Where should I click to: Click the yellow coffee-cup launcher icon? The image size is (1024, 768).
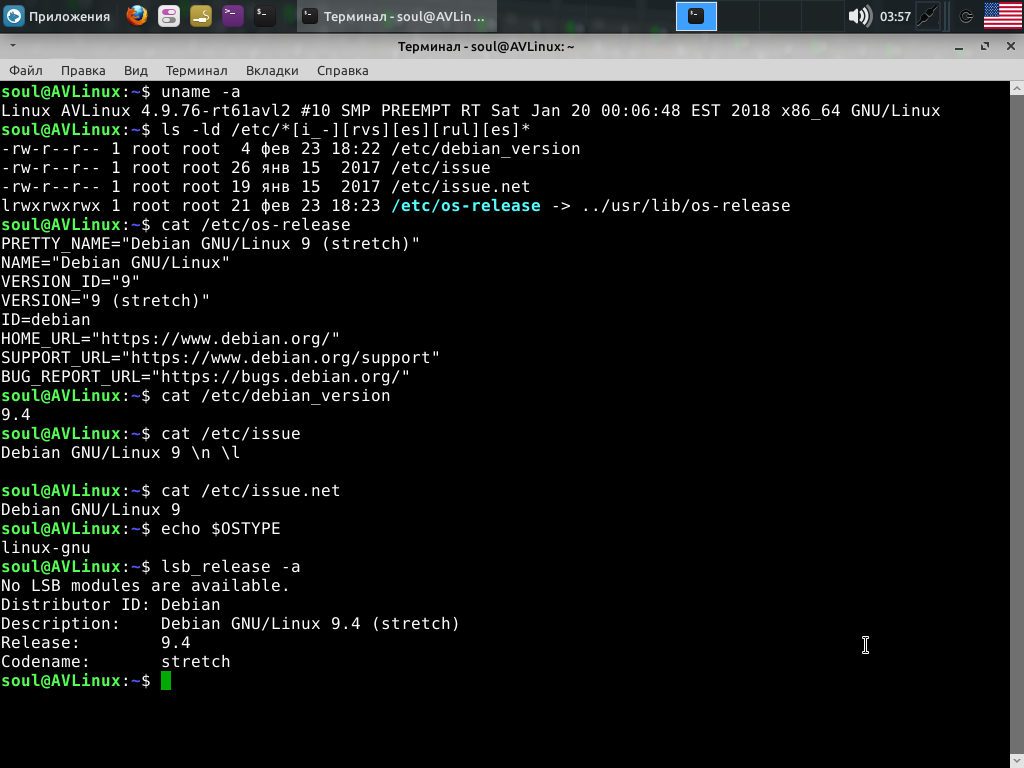[x=201, y=16]
